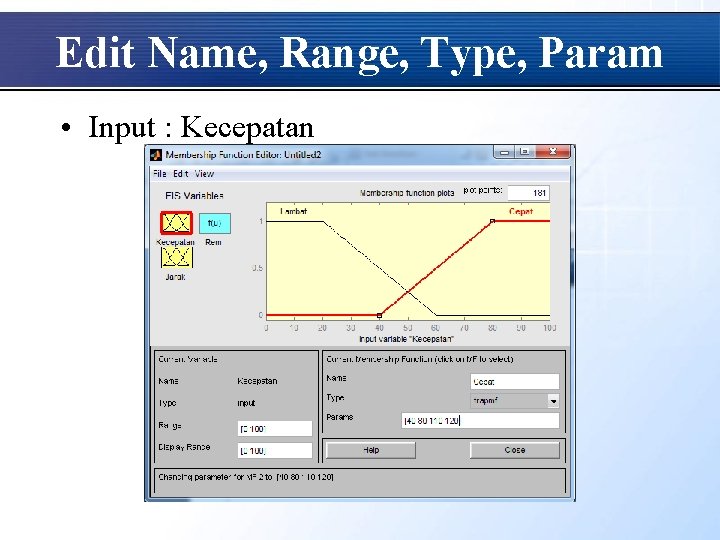
Task: Click the 'FIS Variables' heading
Action: (194, 196)
